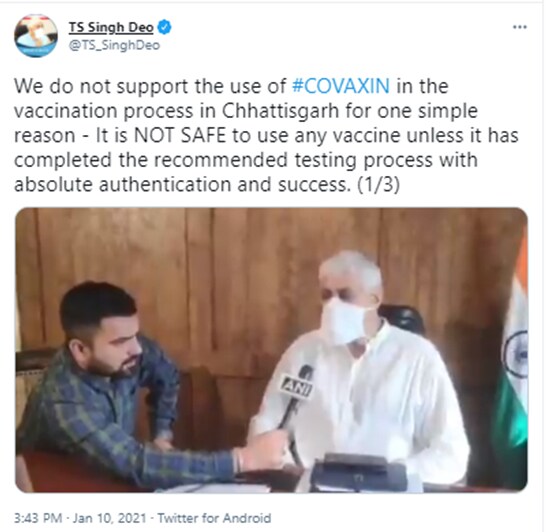
Task: Click the Jan 10, 2021 date
Action: pos(109,518)
